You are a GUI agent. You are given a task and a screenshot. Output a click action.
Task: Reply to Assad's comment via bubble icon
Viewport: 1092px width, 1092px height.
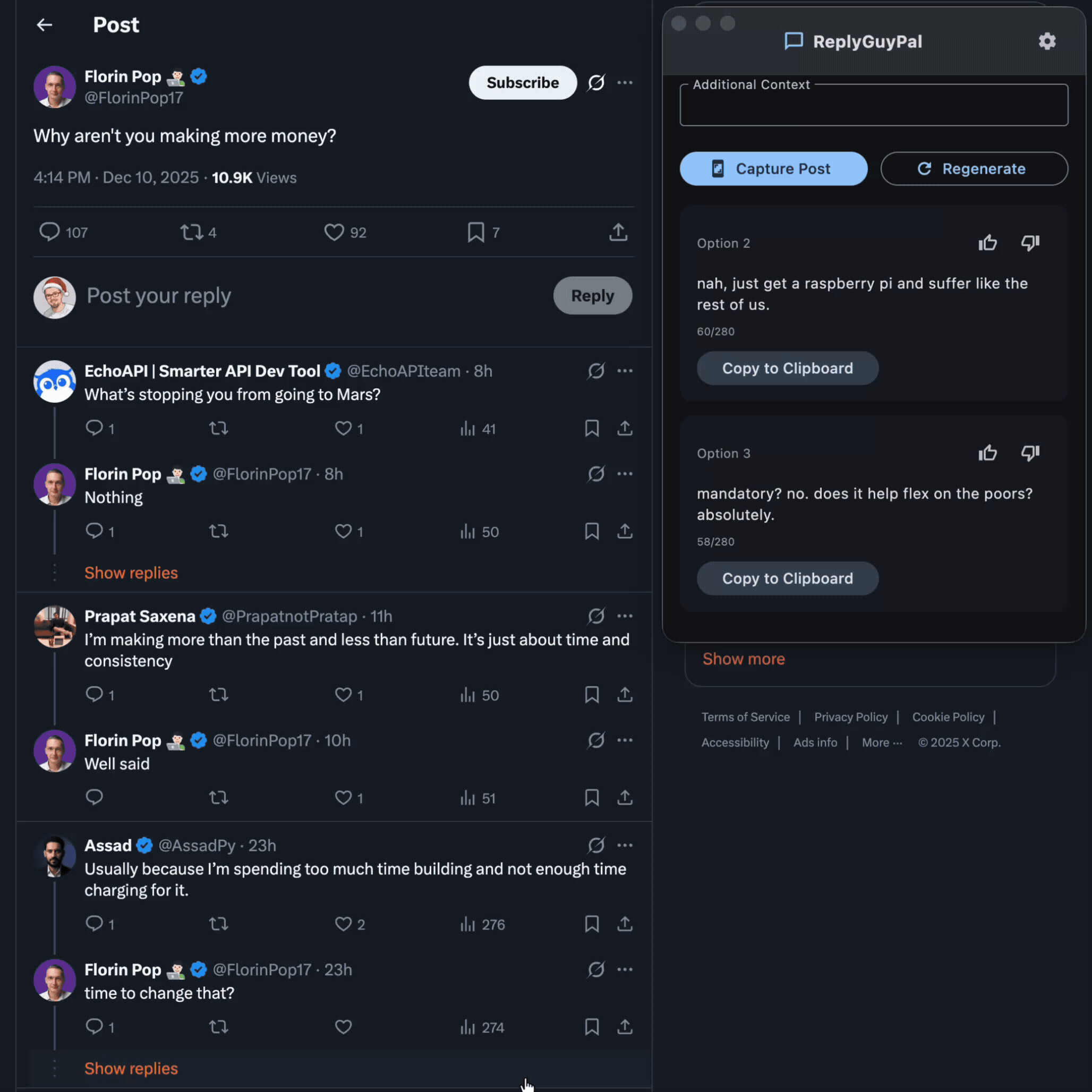[x=95, y=924]
